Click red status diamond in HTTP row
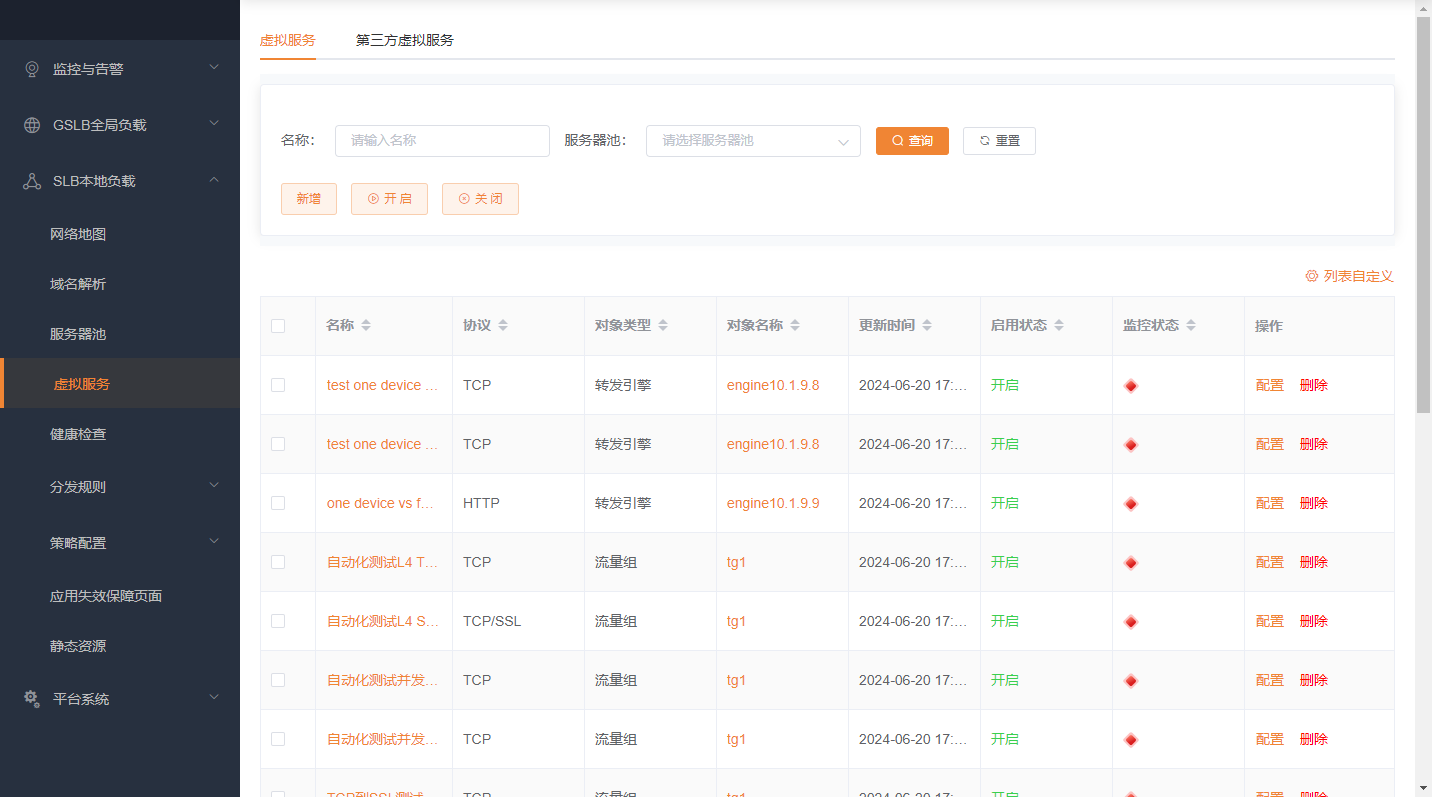This screenshot has width=1432, height=797. point(1131,504)
